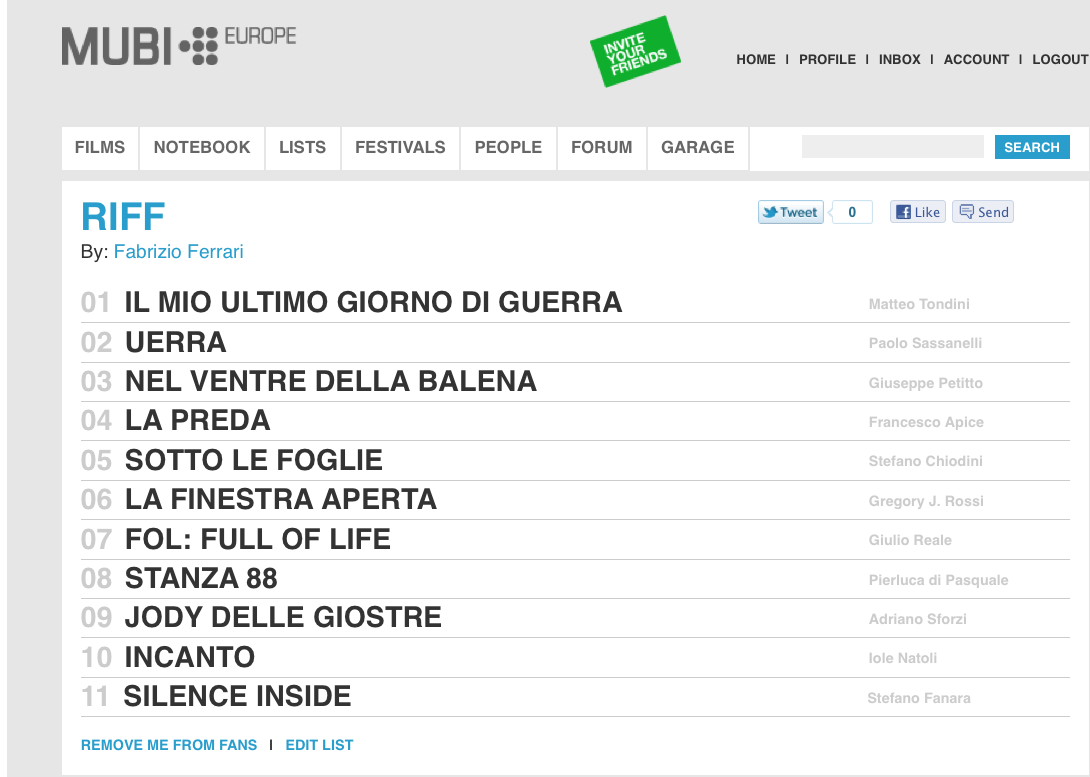Image resolution: width=1090 pixels, height=777 pixels.
Task: Open Fabrizio Ferrari's author profile
Action: click(x=179, y=252)
